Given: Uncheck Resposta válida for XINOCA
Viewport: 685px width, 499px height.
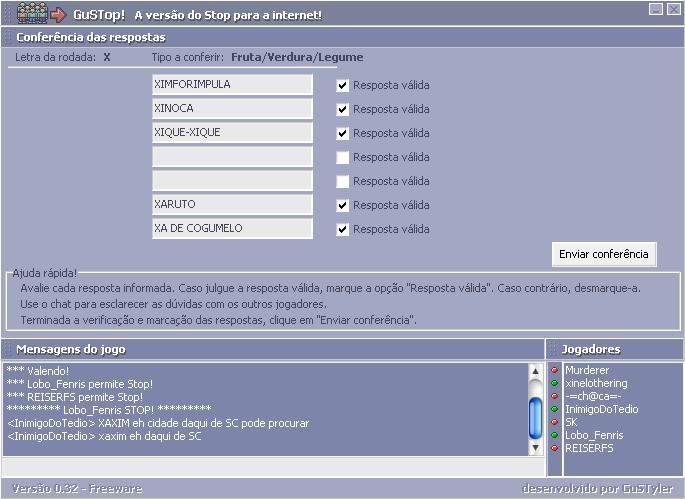Looking at the screenshot, I should pos(342,109).
